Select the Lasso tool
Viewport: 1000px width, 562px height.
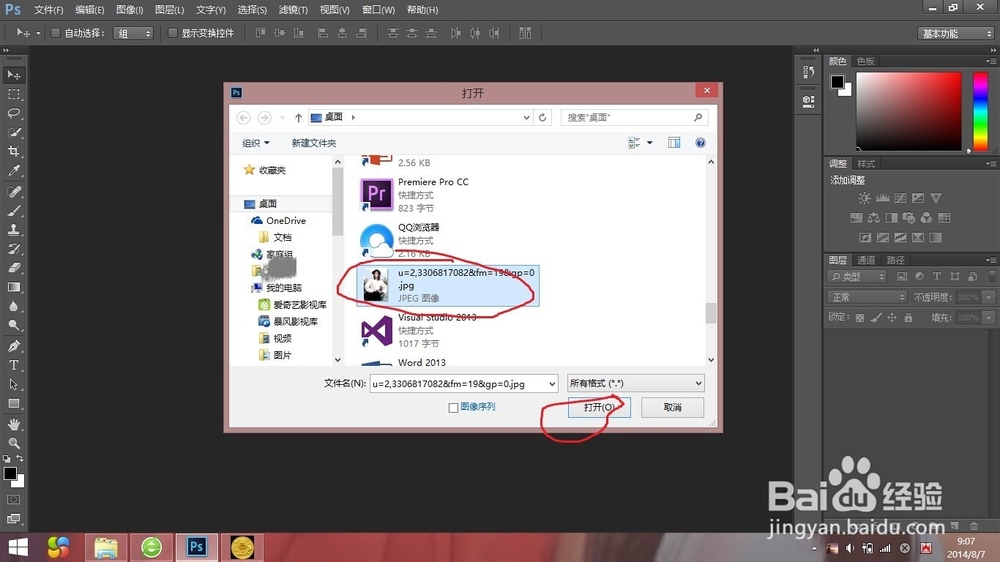pos(13,114)
